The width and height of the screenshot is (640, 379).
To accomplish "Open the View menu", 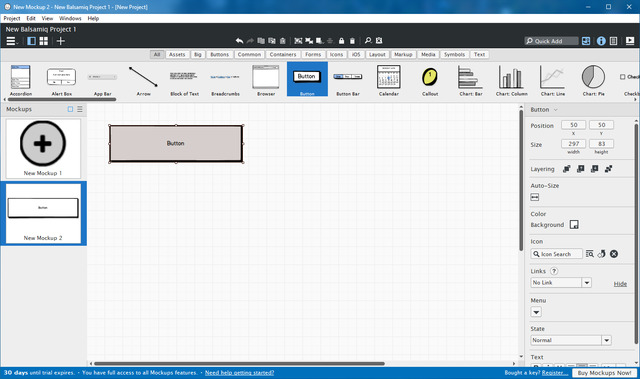I will pyautogui.click(x=47, y=18).
